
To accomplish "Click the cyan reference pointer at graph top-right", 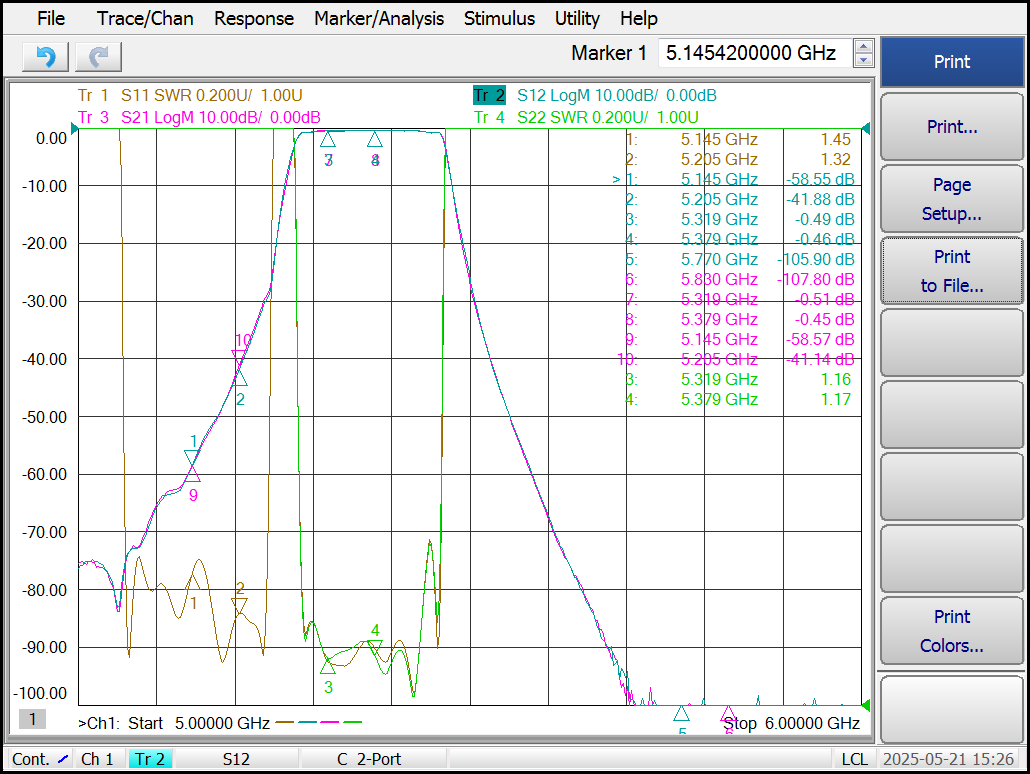I will click(866, 129).
